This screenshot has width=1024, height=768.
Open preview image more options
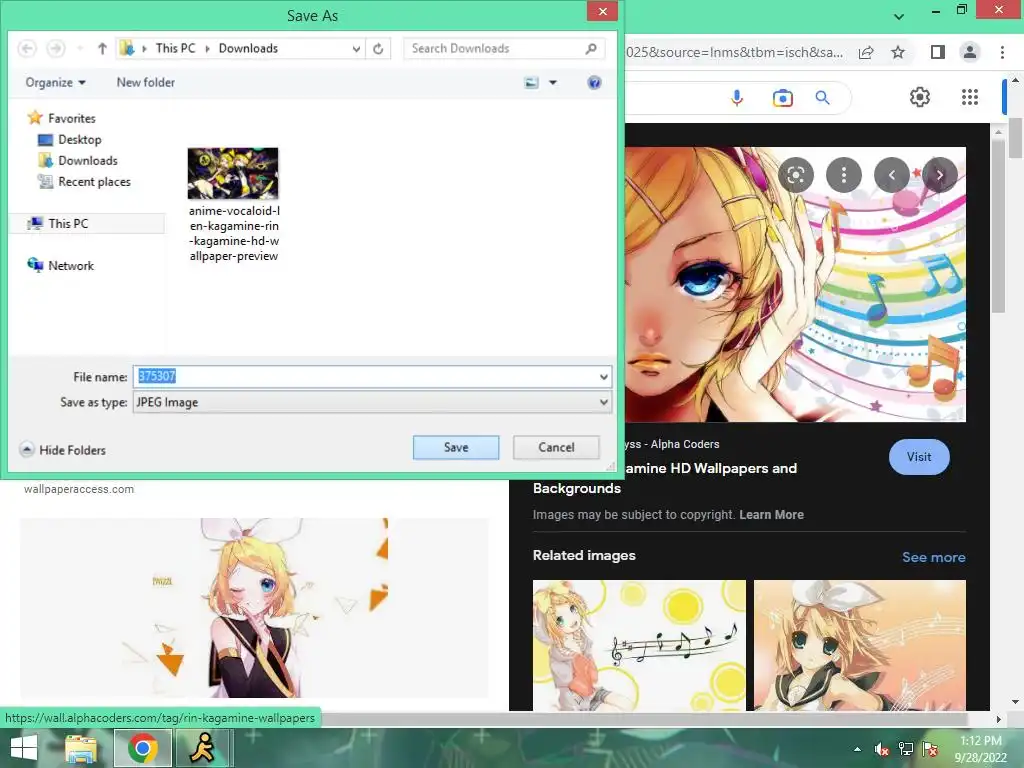tap(844, 175)
